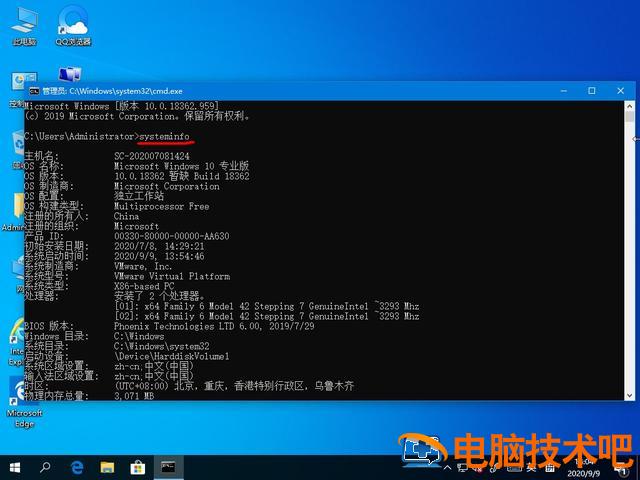Click 'X86-based PC' system type
Image resolution: width=640 pixels, height=480 pixels.
tap(144, 286)
